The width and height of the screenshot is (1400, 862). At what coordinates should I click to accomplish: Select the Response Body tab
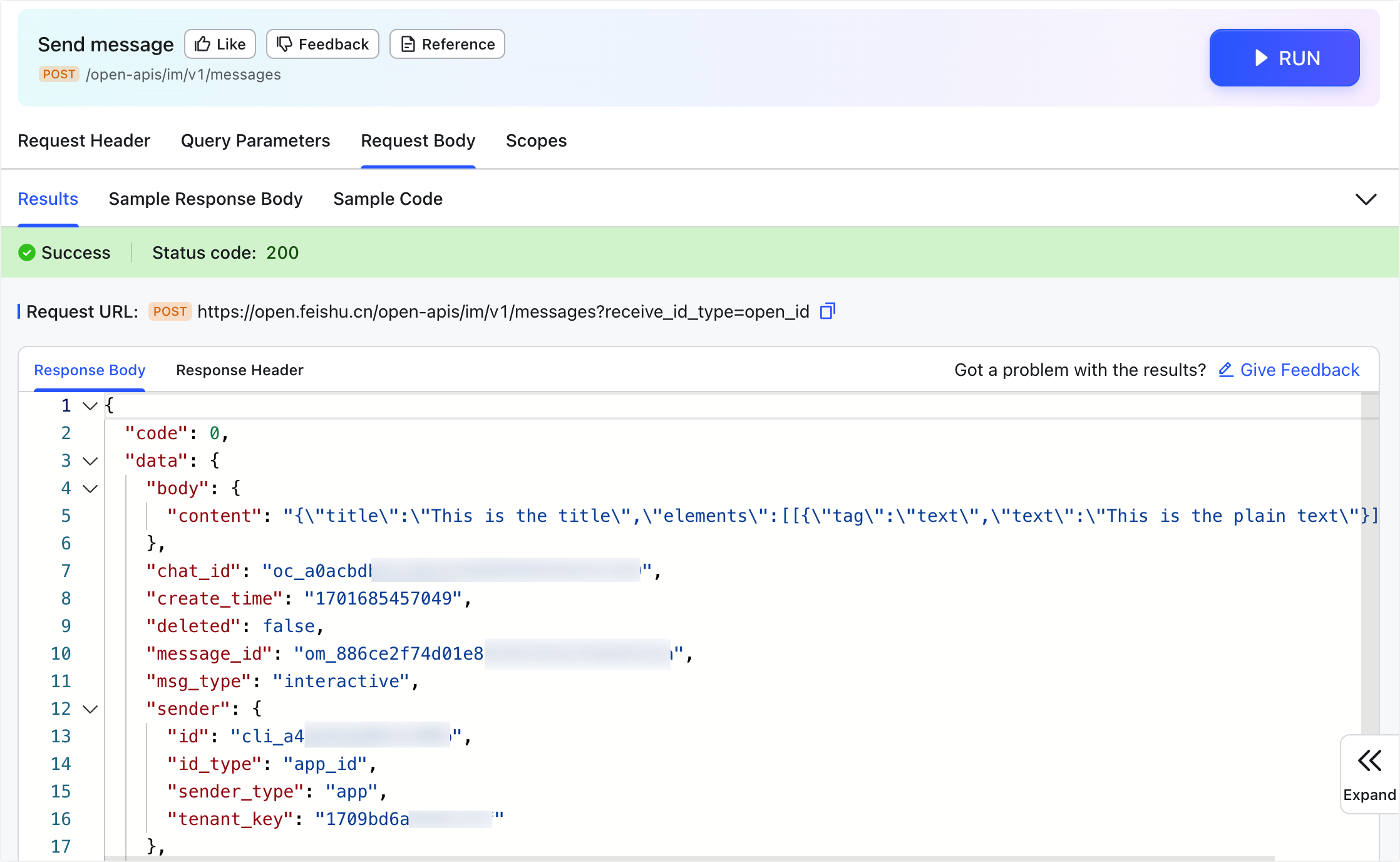point(90,370)
